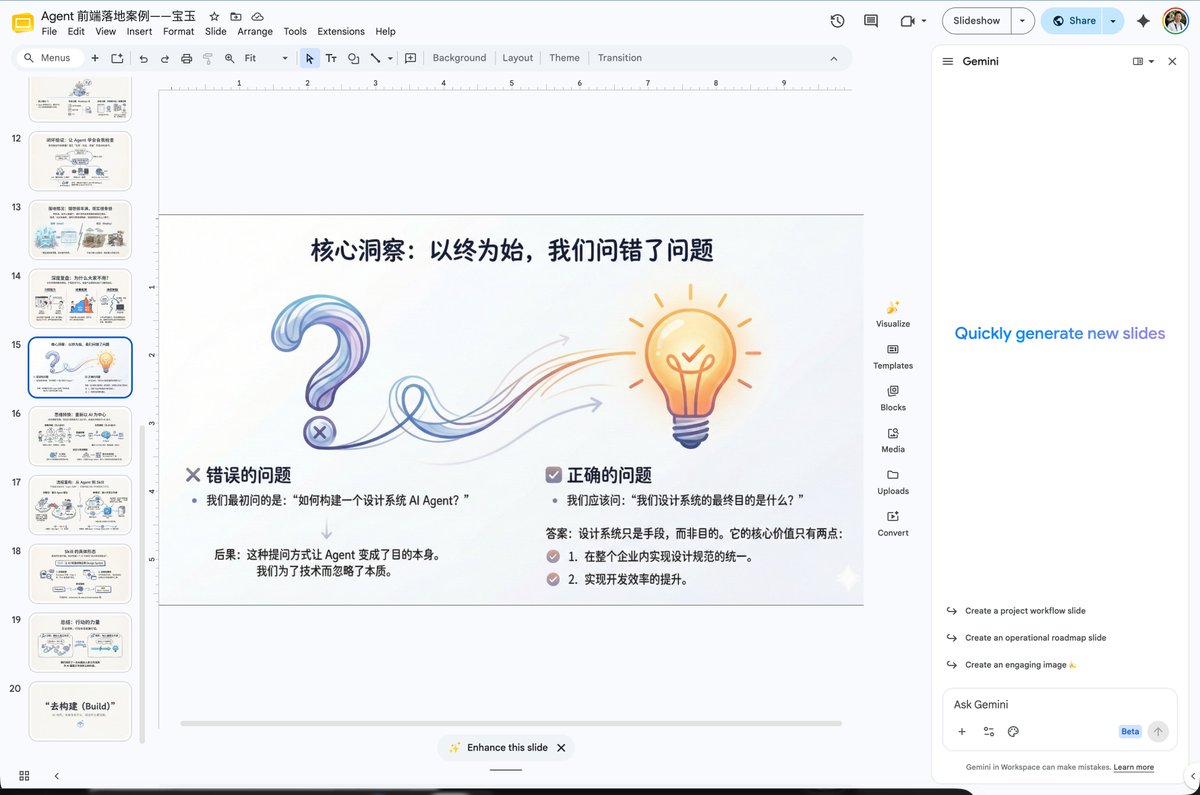Open the comments panel icon
1200x795 pixels.
871,21
